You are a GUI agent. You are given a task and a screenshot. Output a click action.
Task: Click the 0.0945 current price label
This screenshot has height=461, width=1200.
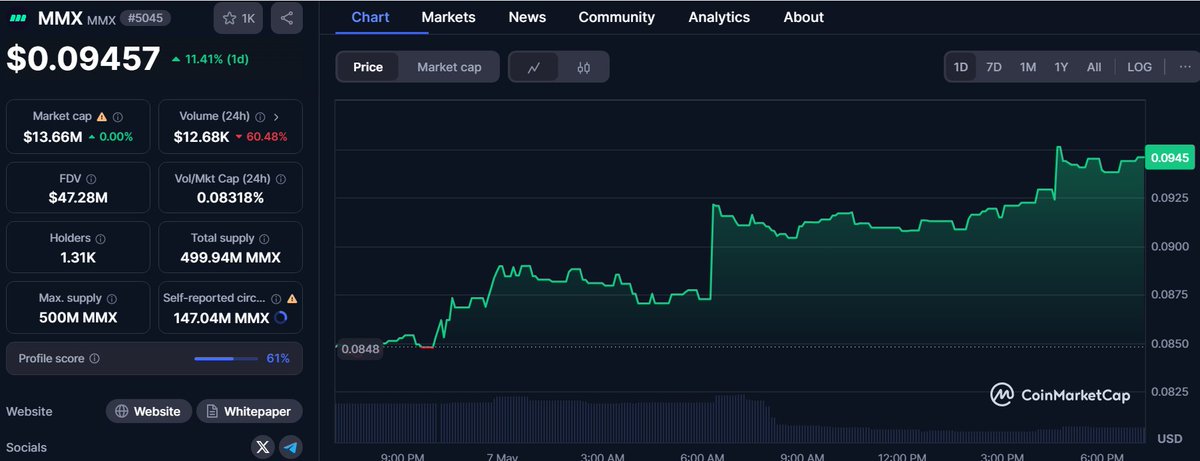point(1170,157)
